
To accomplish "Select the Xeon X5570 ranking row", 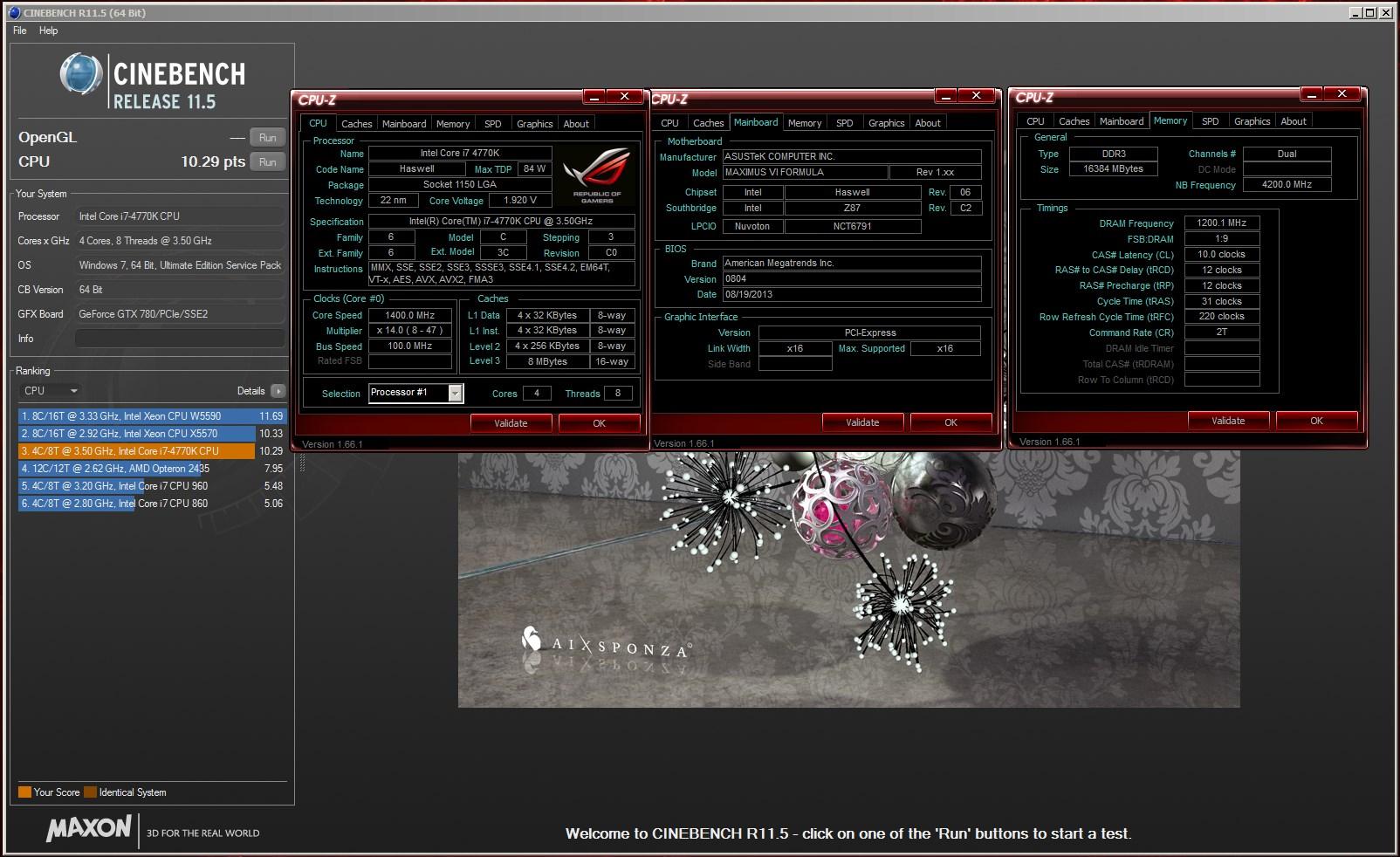I will coord(152,434).
